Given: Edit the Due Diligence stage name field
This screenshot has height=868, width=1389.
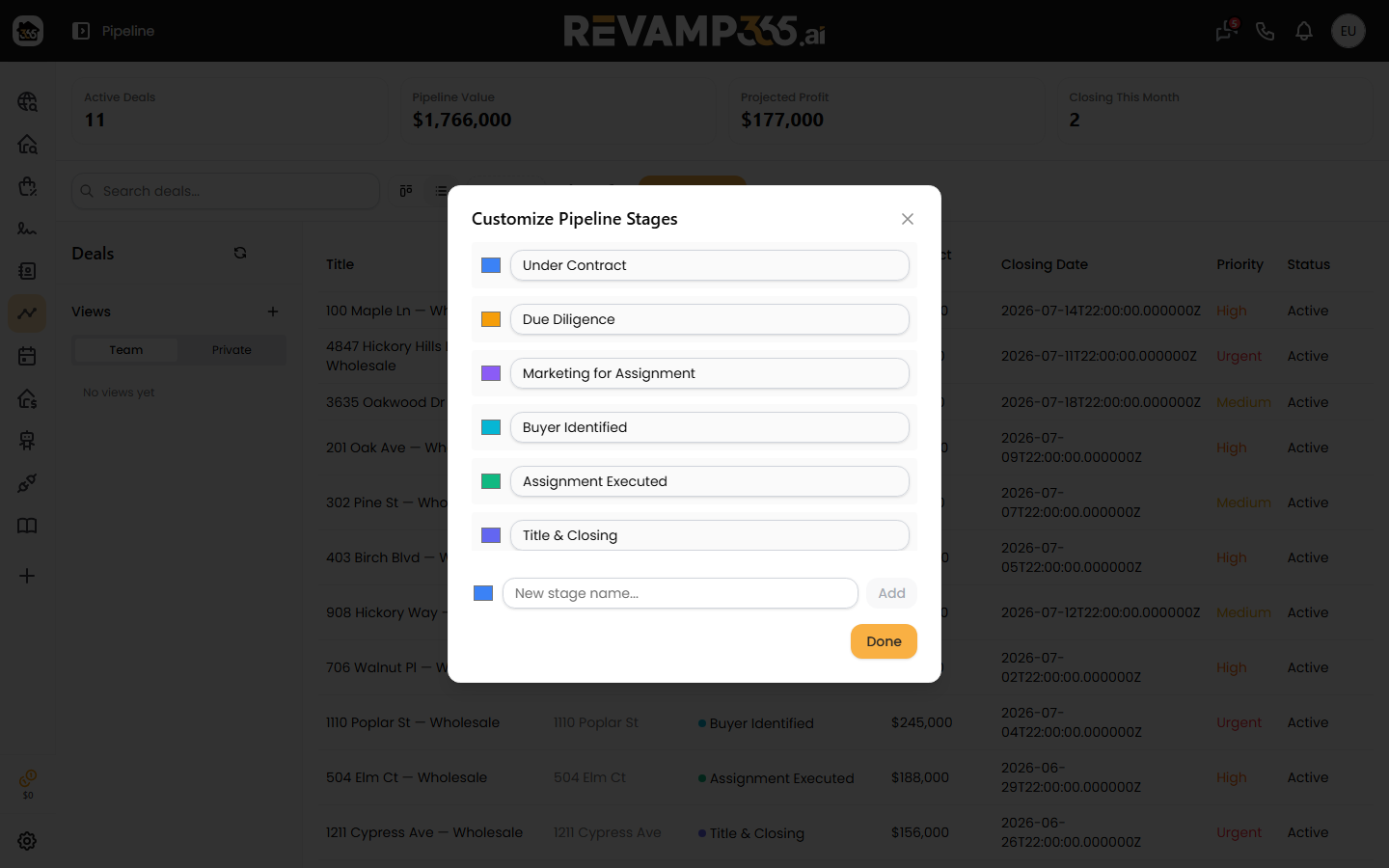Looking at the screenshot, I should (710, 319).
